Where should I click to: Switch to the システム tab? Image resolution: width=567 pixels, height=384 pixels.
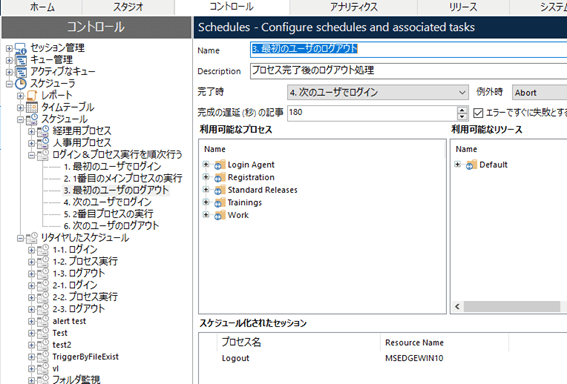(x=539, y=7)
